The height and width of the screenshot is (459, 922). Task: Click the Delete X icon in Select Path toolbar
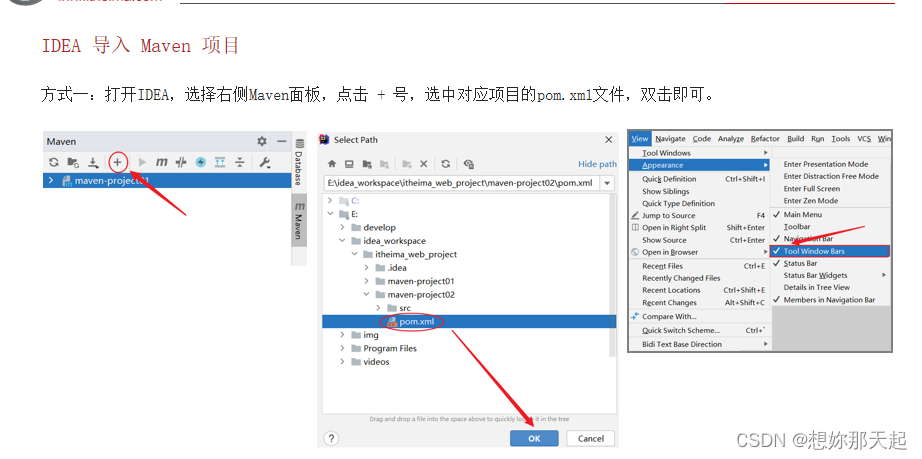(x=423, y=164)
